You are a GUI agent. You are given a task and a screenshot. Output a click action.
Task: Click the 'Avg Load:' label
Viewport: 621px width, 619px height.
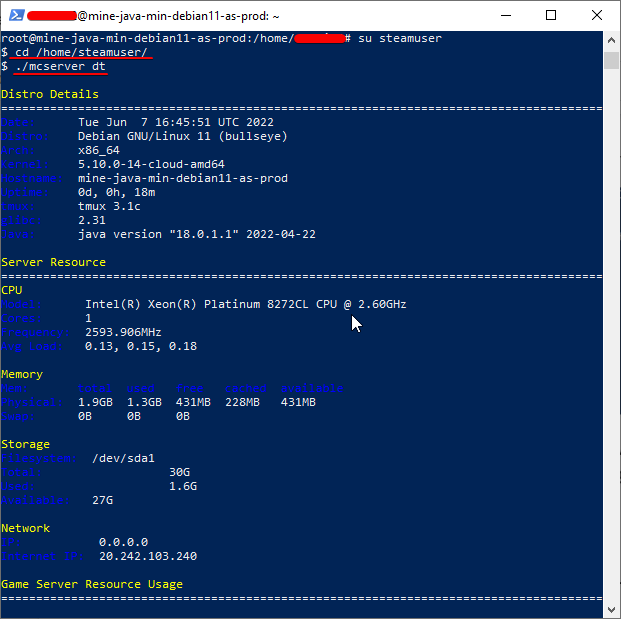pyautogui.click(x=32, y=347)
